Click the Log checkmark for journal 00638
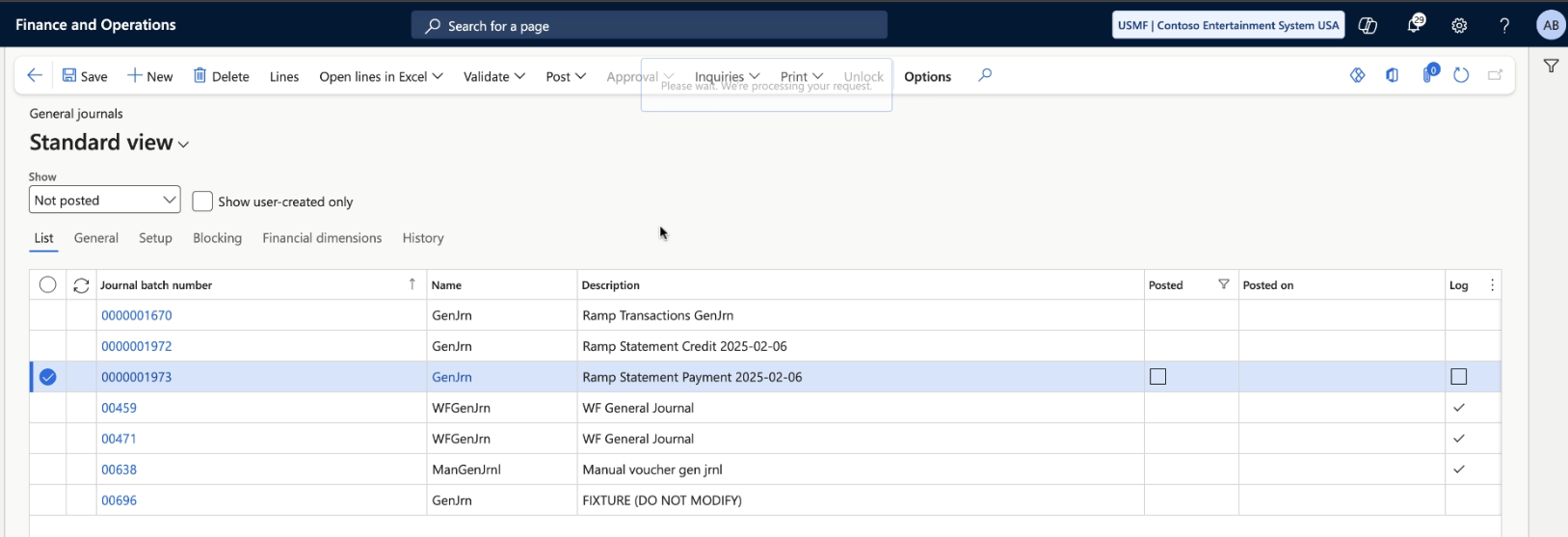This screenshot has height=537, width=1568. 1459,470
